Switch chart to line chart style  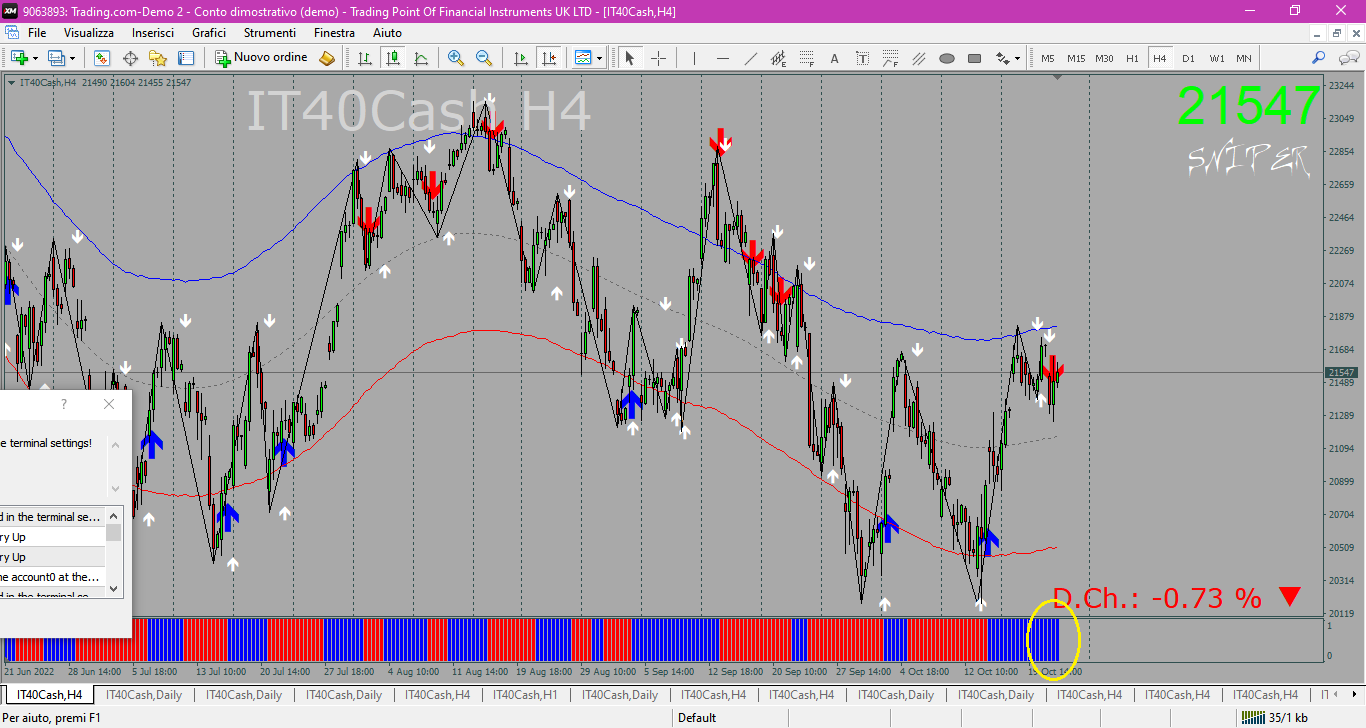[421, 58]
